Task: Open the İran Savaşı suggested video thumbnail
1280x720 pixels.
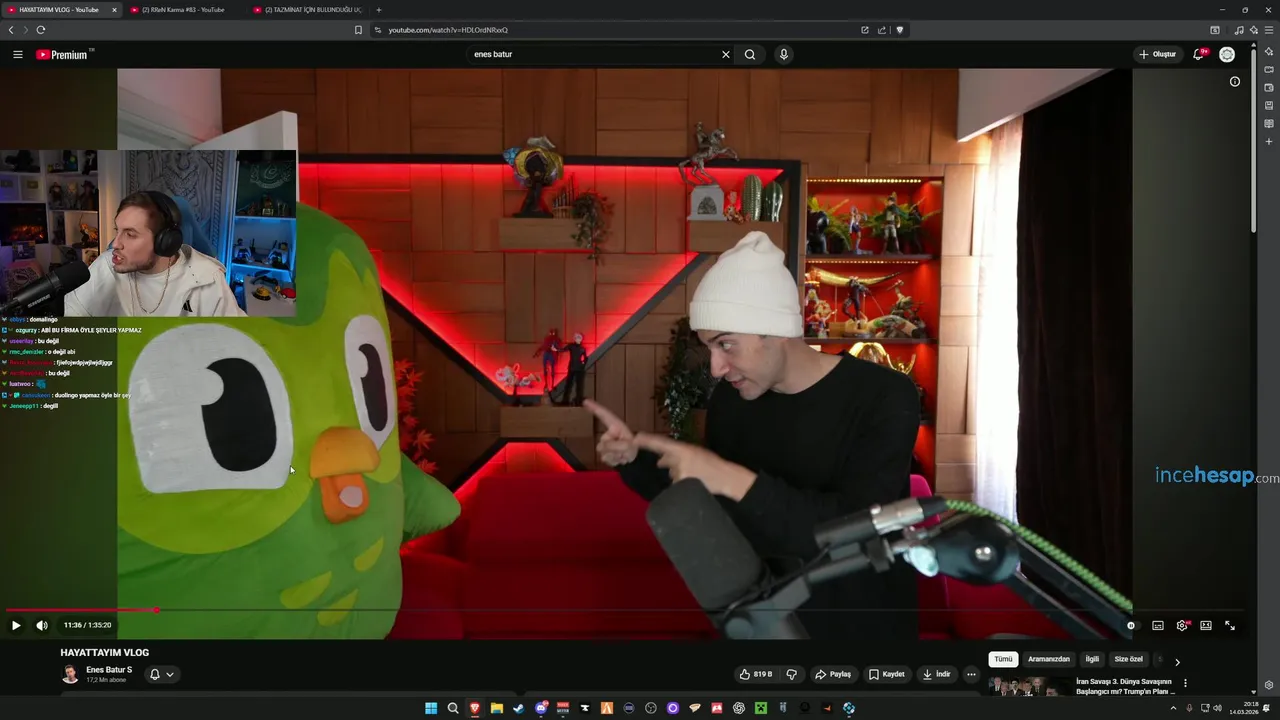Action: [1030, 686]
